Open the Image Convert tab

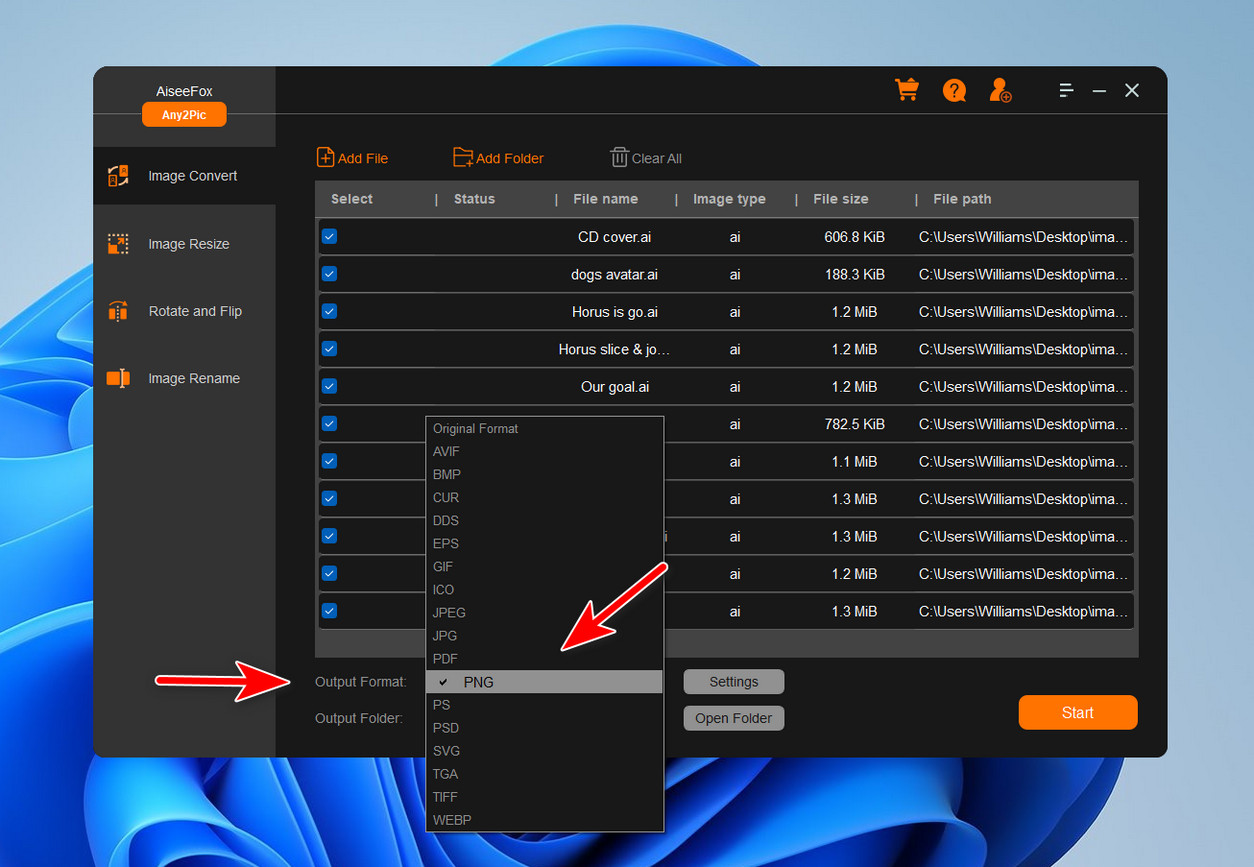point(184,176)
